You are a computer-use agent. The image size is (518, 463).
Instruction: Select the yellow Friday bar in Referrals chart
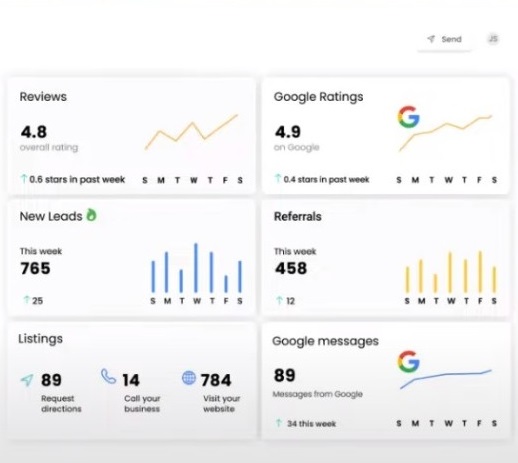pyautogui.click(x=480, y=272)
